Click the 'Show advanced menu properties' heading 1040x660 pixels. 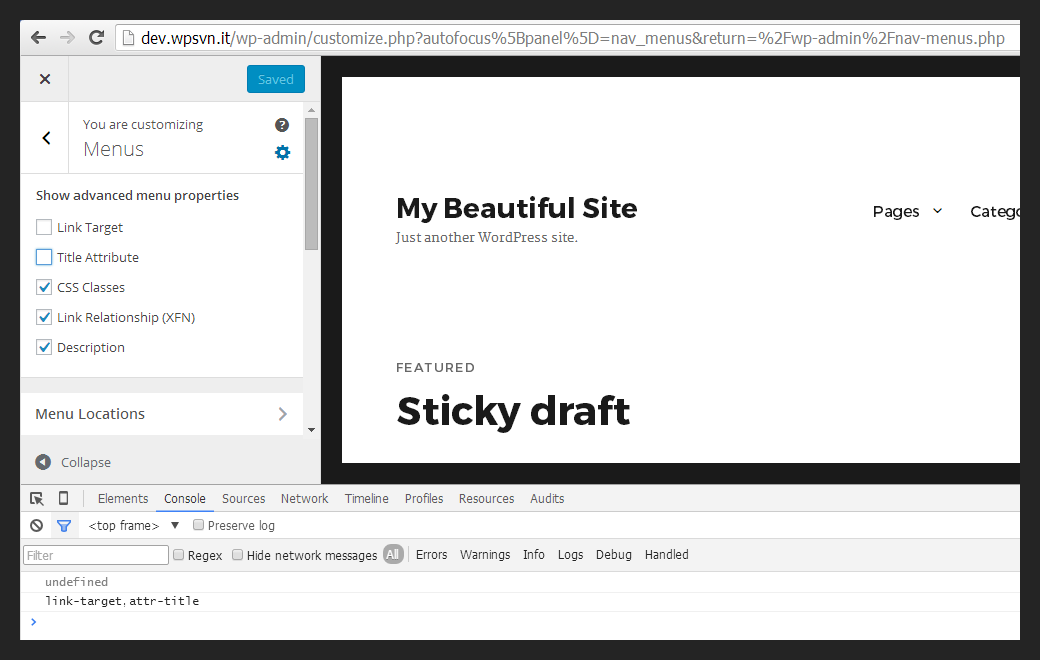[x=137, y=196]
